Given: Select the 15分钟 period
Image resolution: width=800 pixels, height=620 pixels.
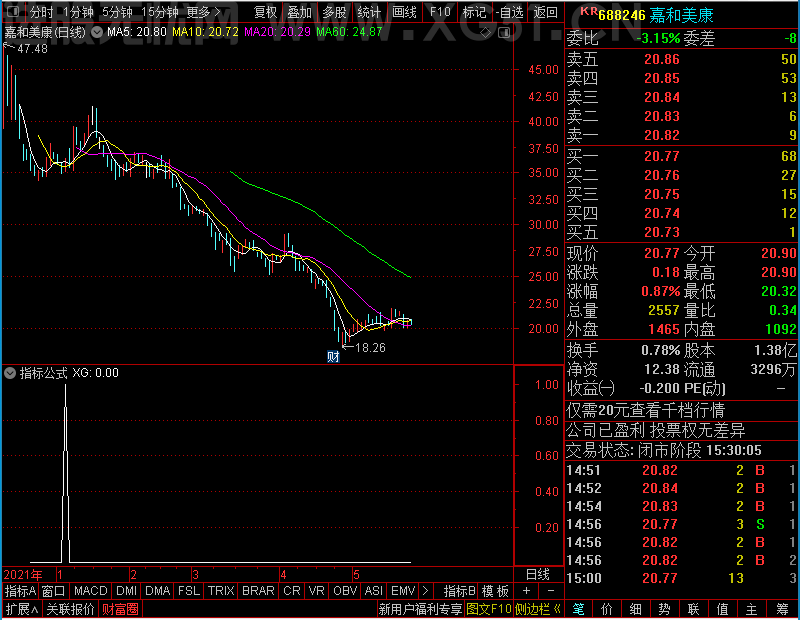Looking at the screenshot, I should pos(160,12).
